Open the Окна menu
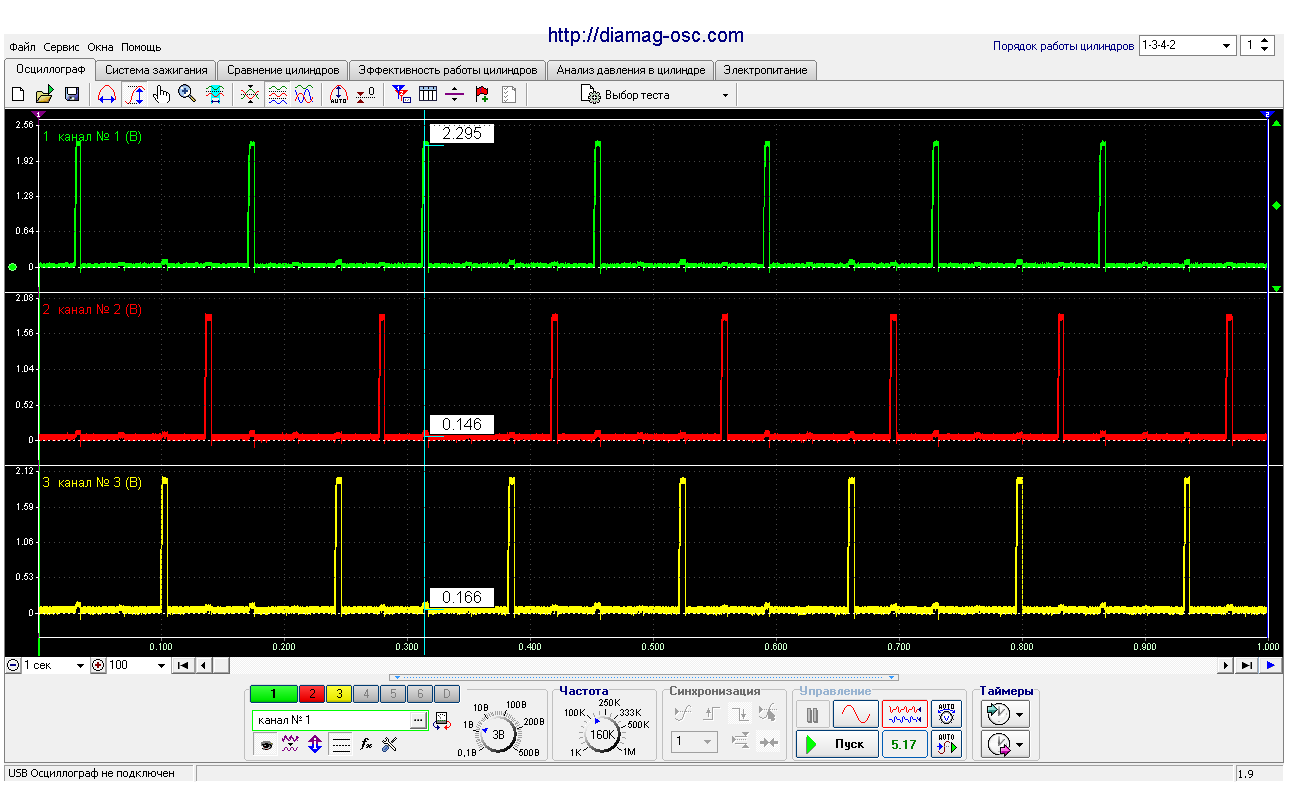Image resolution: width=1296 pixels, height=786 pixels. (x=100, y=47)
